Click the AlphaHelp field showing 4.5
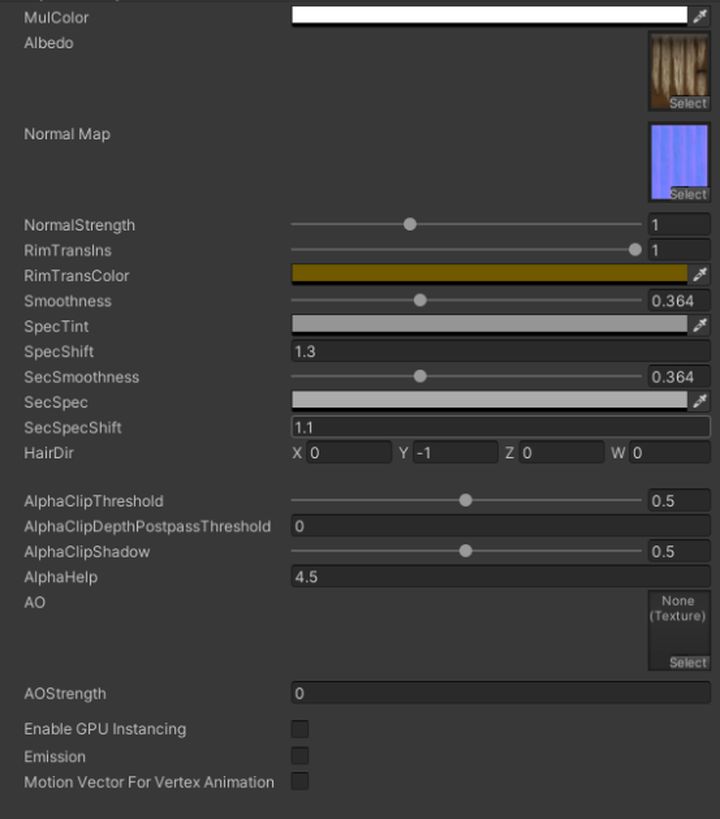 (x=501, y=577)
